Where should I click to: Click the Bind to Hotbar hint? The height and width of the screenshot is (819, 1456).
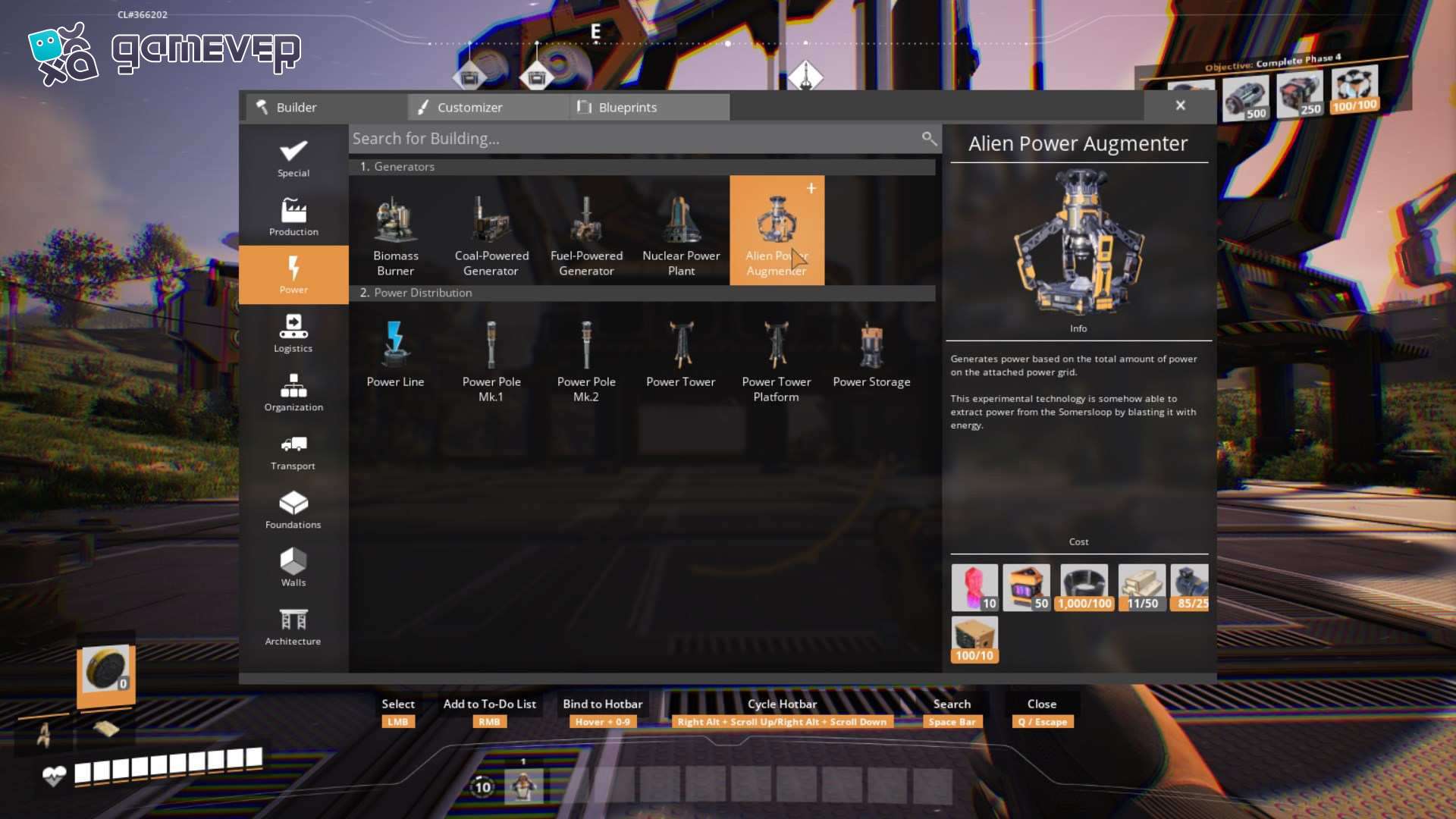[603, 712]
